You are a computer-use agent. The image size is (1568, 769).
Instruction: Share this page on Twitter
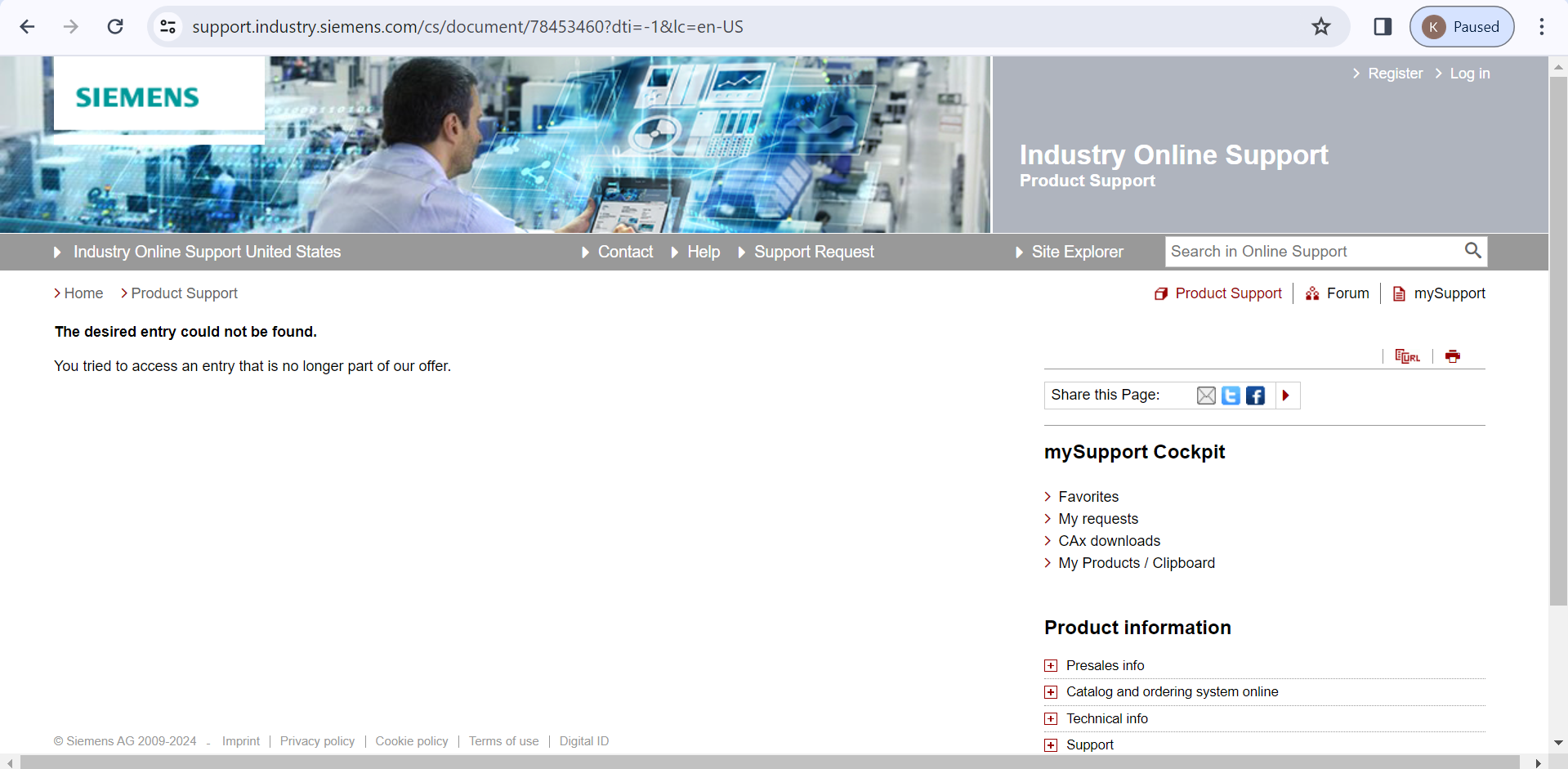[x=1231, y=396]
